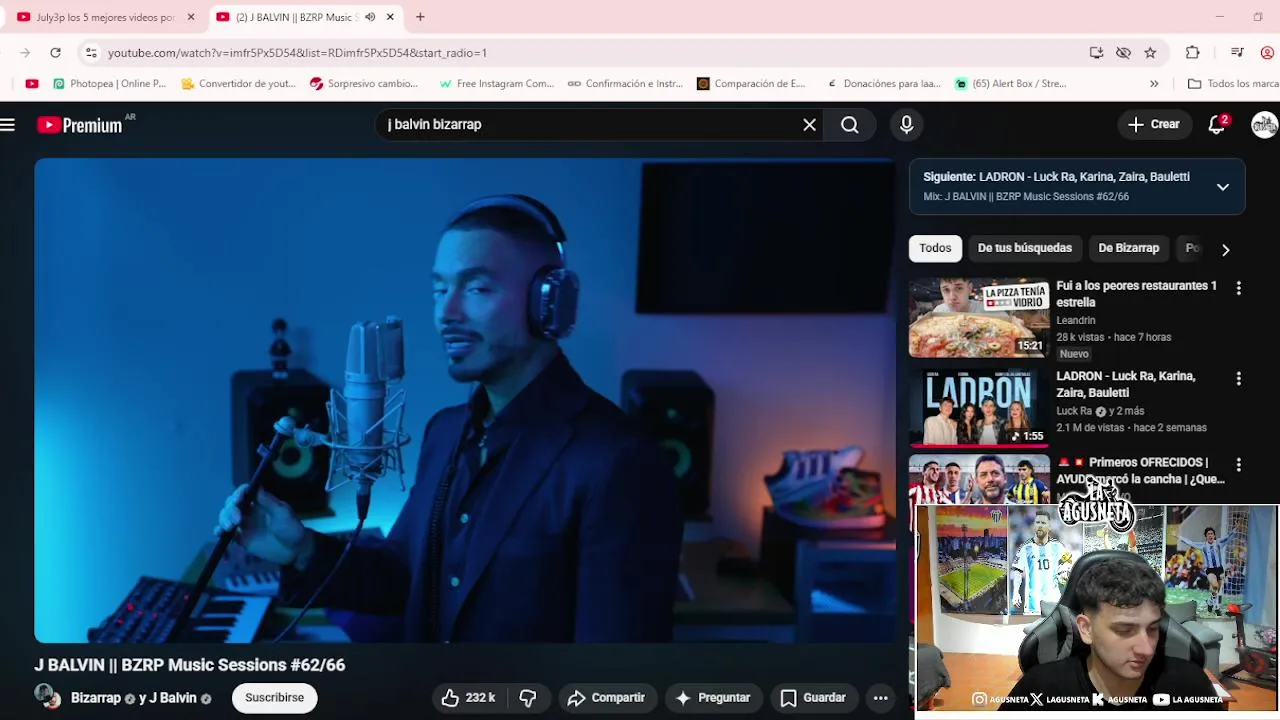Image resolution: width=1280 pixels, height=720 pixels.
Task: Collapse the Mix playlist panel chevron
Action: pos(1223,187)
